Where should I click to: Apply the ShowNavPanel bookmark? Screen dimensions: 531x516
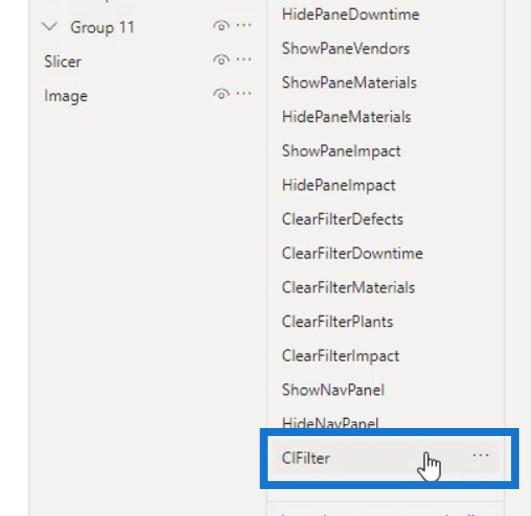[x=333, y=390]
